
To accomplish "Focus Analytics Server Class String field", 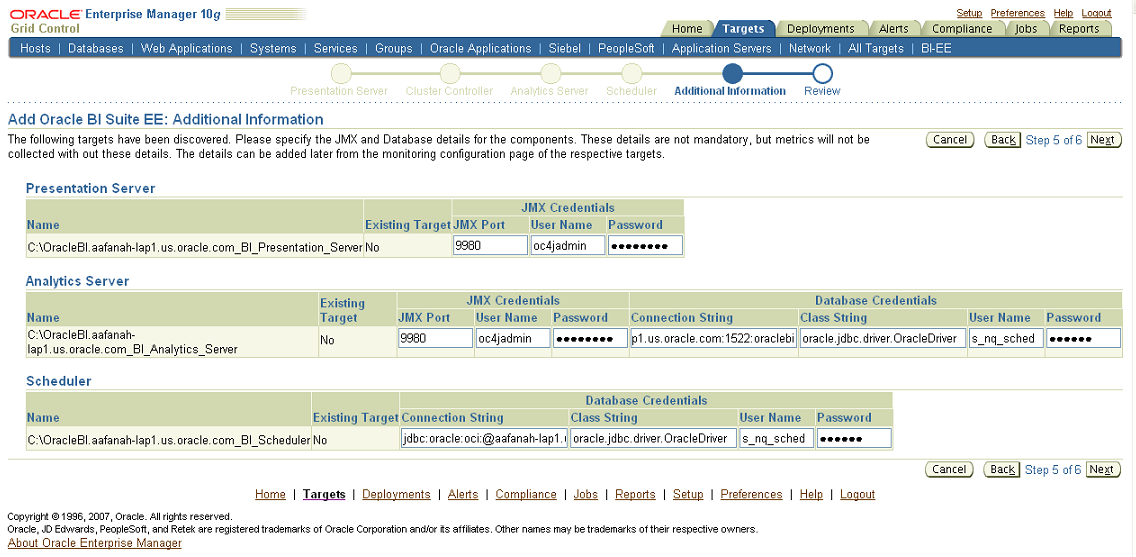I will tap(883, 338).
